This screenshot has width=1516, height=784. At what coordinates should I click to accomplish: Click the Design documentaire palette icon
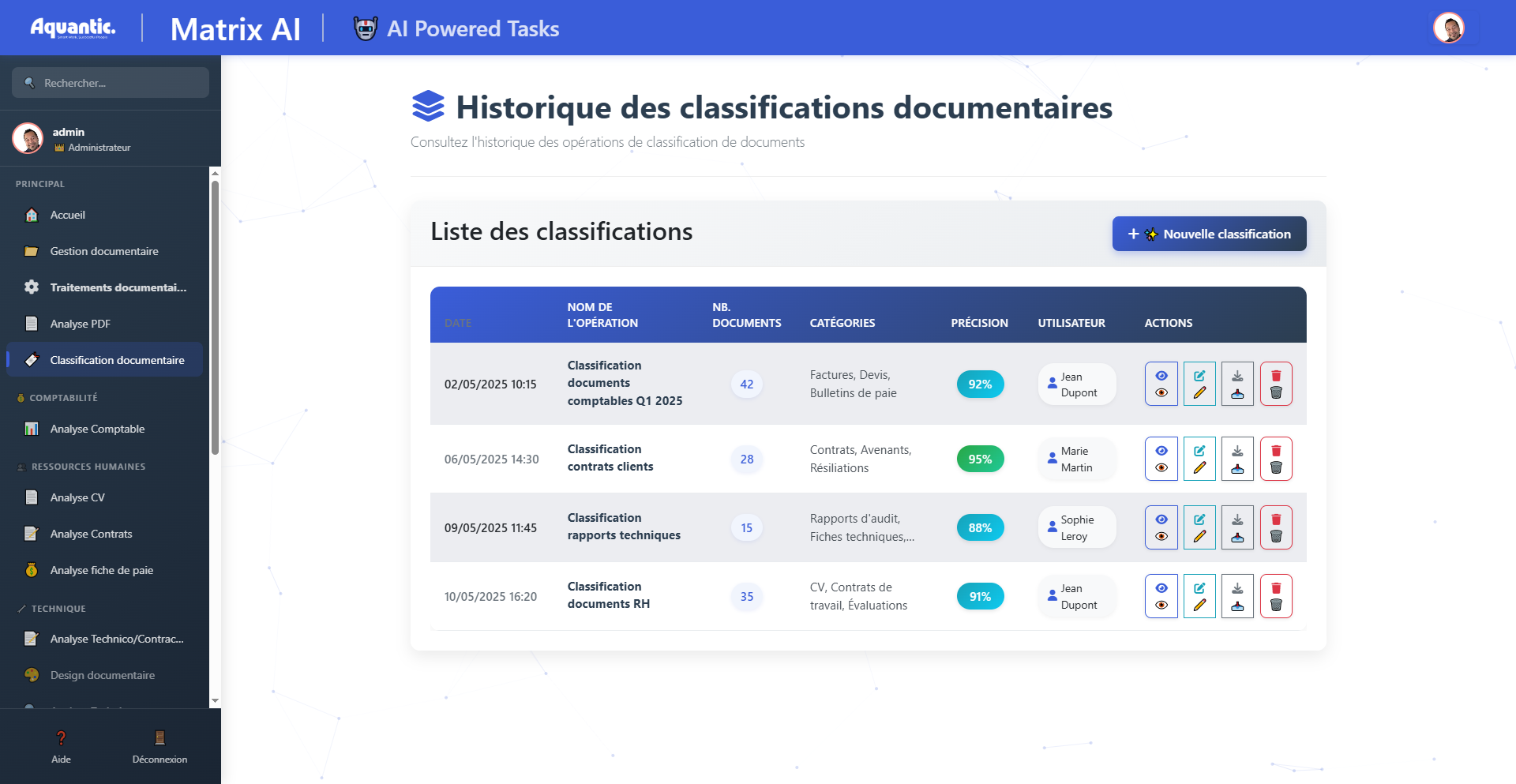coord(32,675)
